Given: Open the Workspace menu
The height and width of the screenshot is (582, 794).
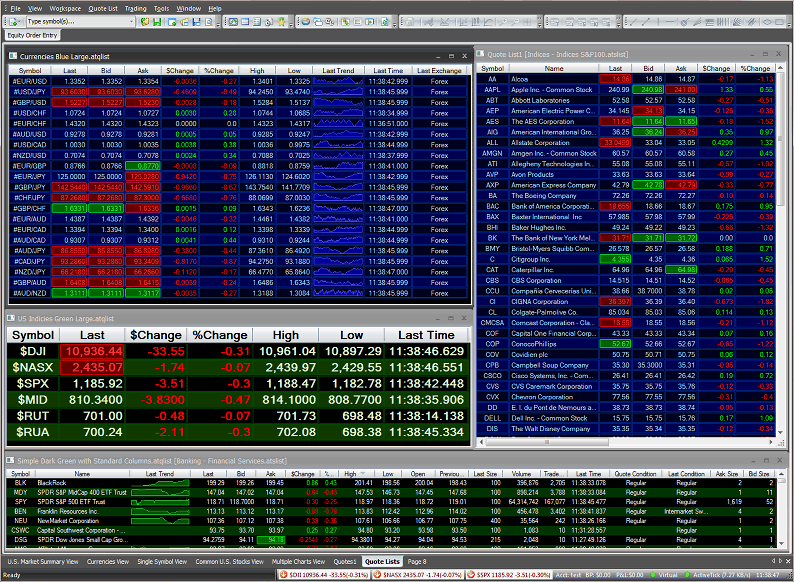Looking at the screenshot, I should coord(65,9).
